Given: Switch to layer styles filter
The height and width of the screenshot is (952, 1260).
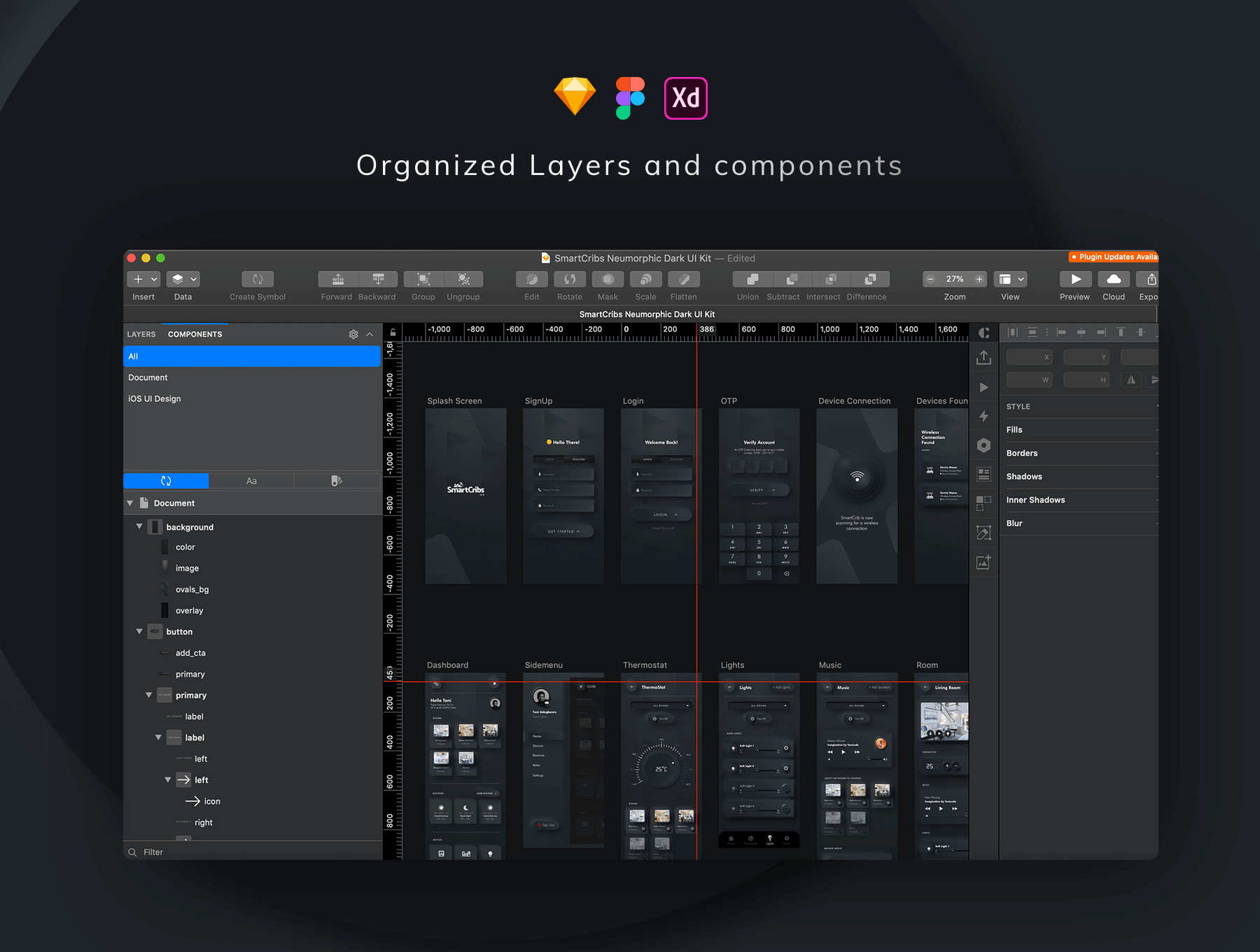Looking at the screenshot, I should (x=337, y=481).
